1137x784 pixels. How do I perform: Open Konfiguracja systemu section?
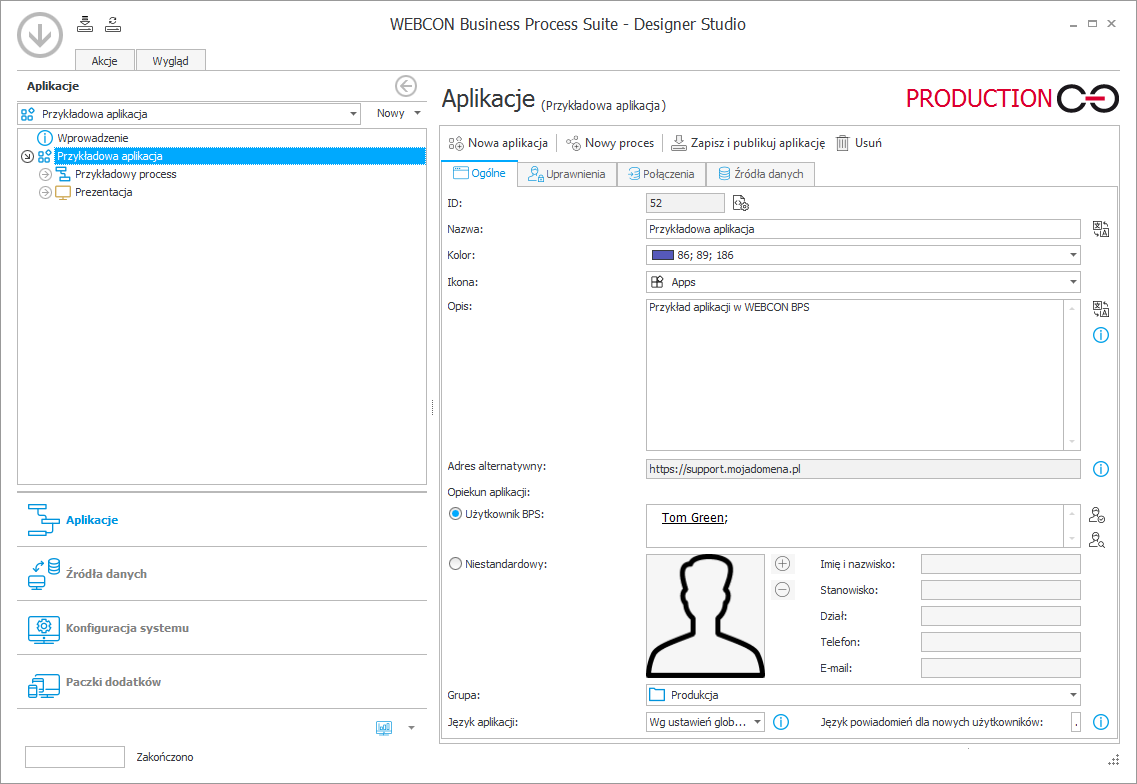[x=222, y=628]
